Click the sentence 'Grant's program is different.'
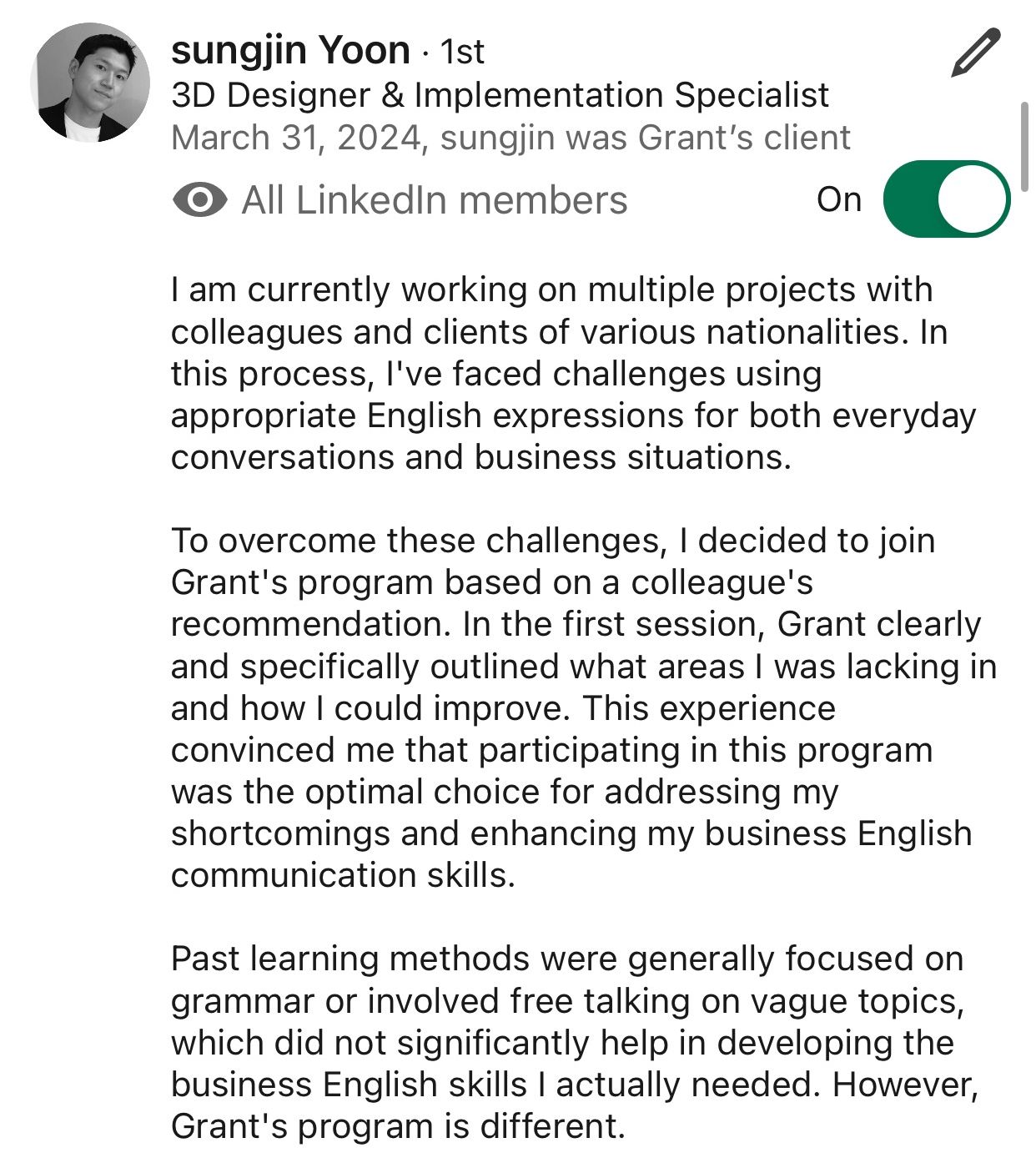 point(398,1126)
